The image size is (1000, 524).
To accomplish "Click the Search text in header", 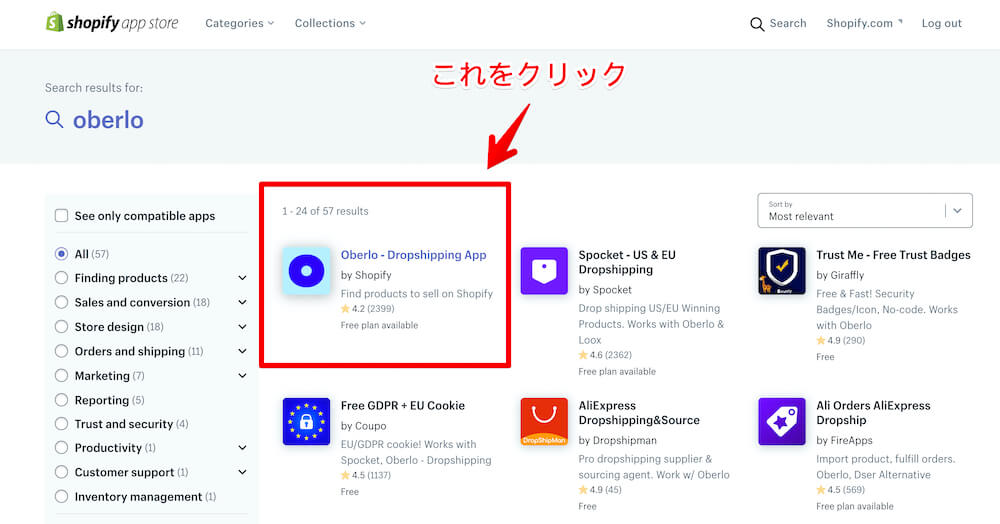I will pos(788,23).
